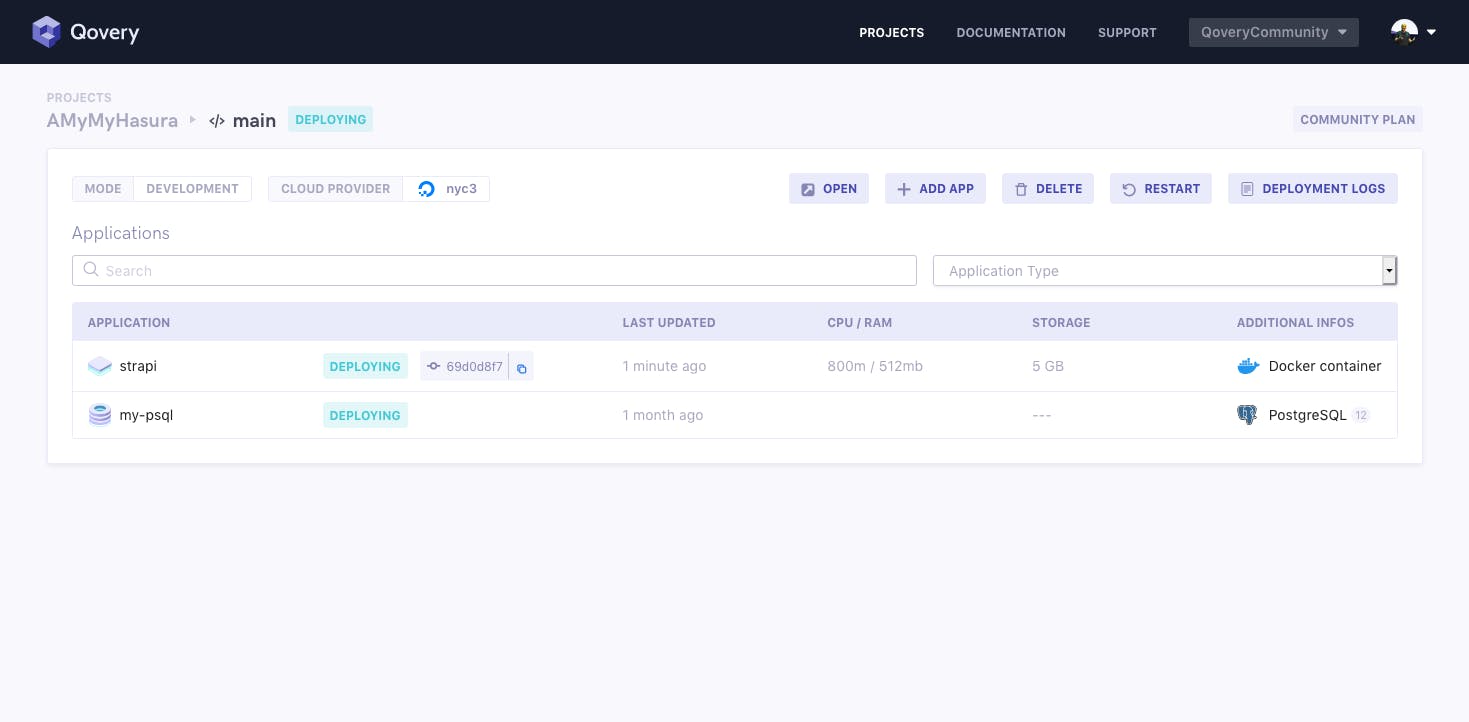Click the 'PostgreSQL' label text

[1308, 415]
